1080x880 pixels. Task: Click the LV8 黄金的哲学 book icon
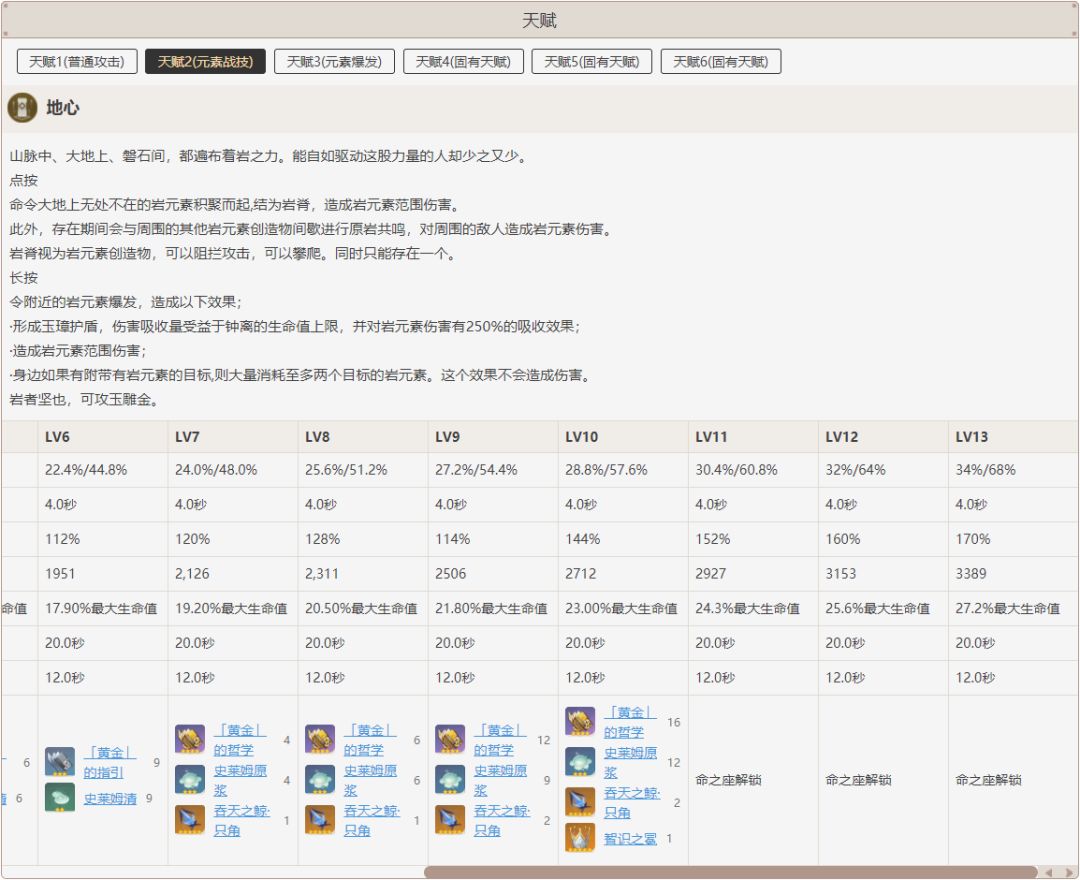click(320, 739)
